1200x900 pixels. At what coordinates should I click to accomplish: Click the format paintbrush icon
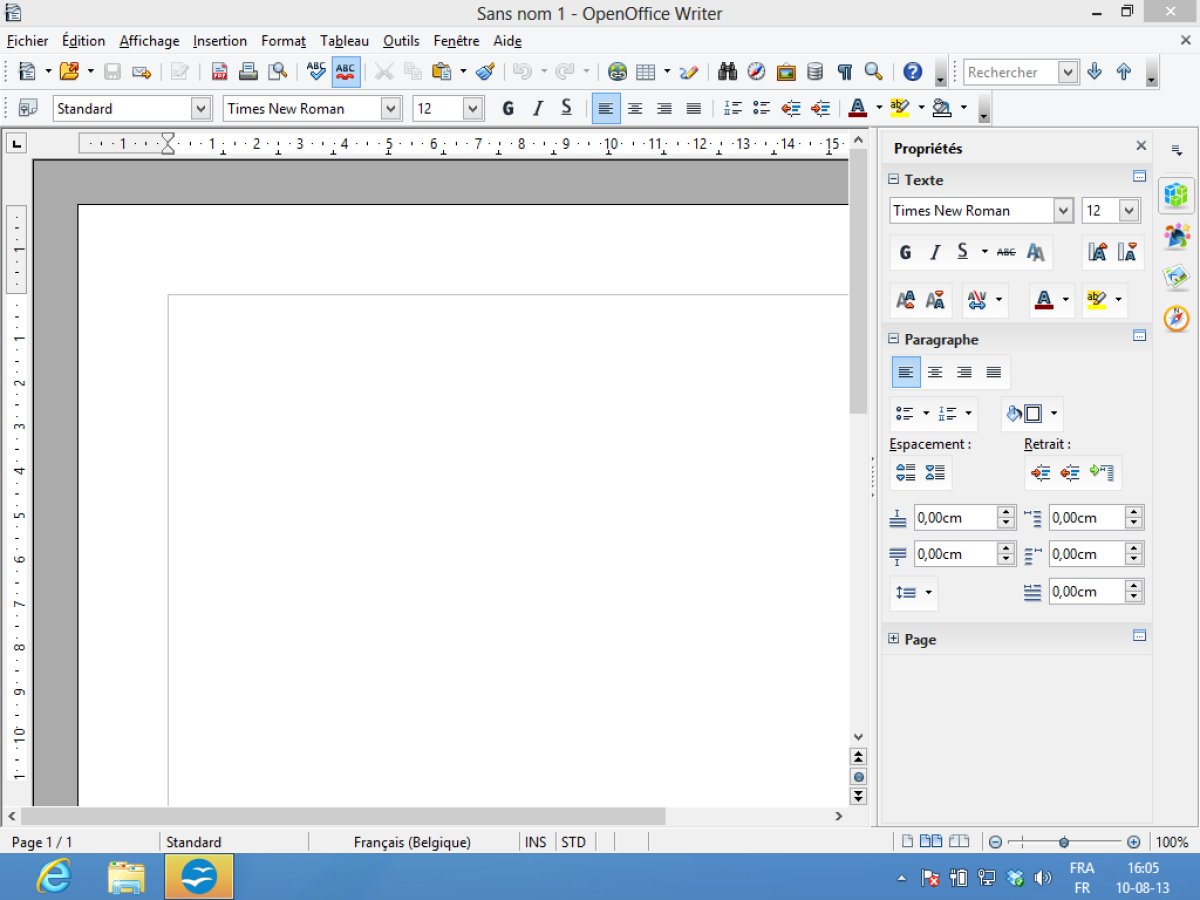pos(485,72)
